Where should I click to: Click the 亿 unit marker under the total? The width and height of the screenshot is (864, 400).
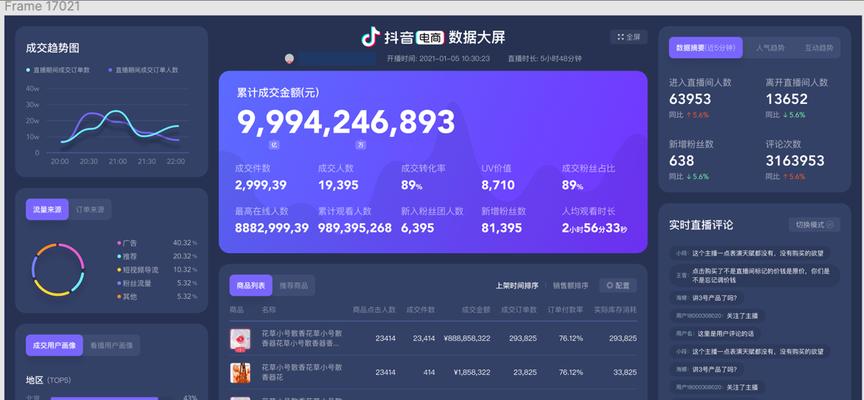(x=274, y=145)
